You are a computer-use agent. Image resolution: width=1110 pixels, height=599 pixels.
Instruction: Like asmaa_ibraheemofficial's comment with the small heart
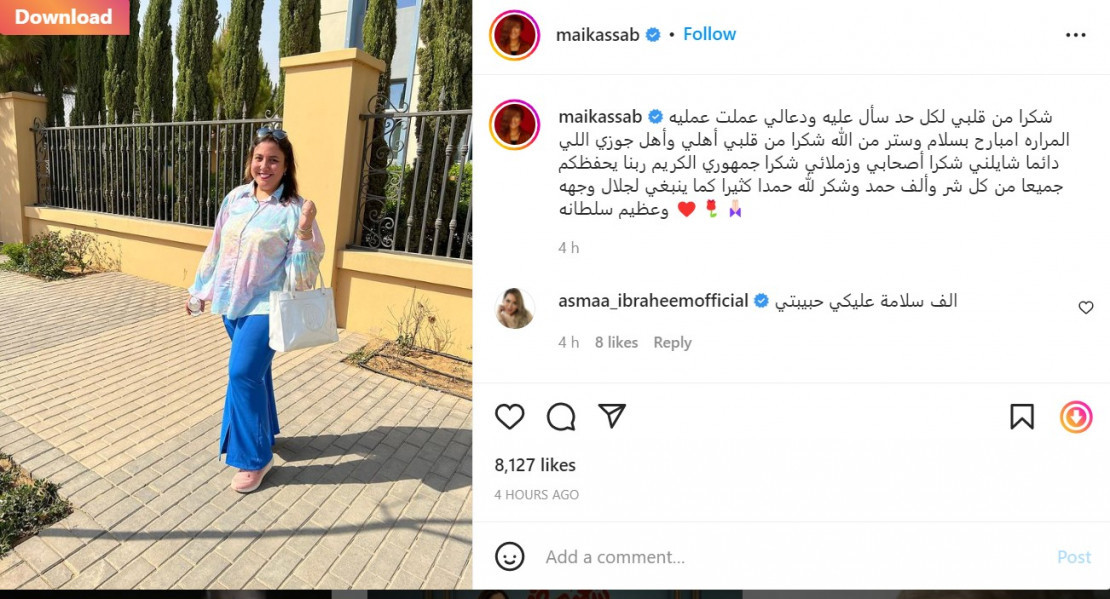click(1085, 307)
